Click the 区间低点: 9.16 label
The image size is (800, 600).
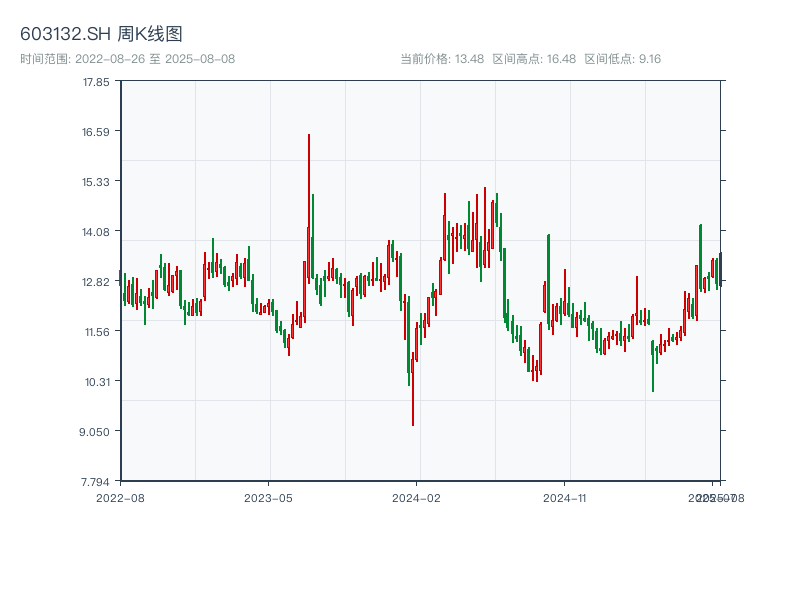(x=622, y=59)
